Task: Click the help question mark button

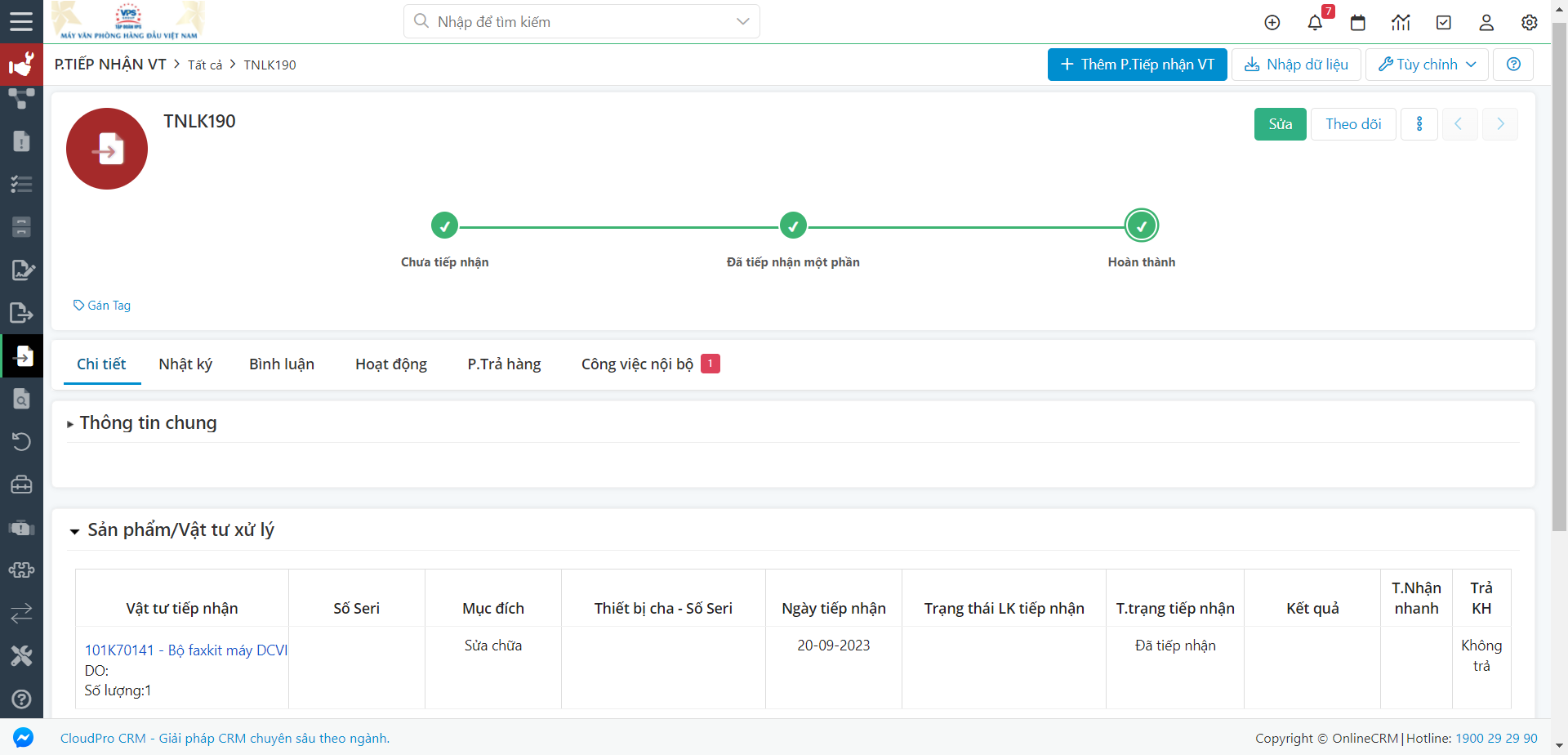Action: pos(1513,65)
